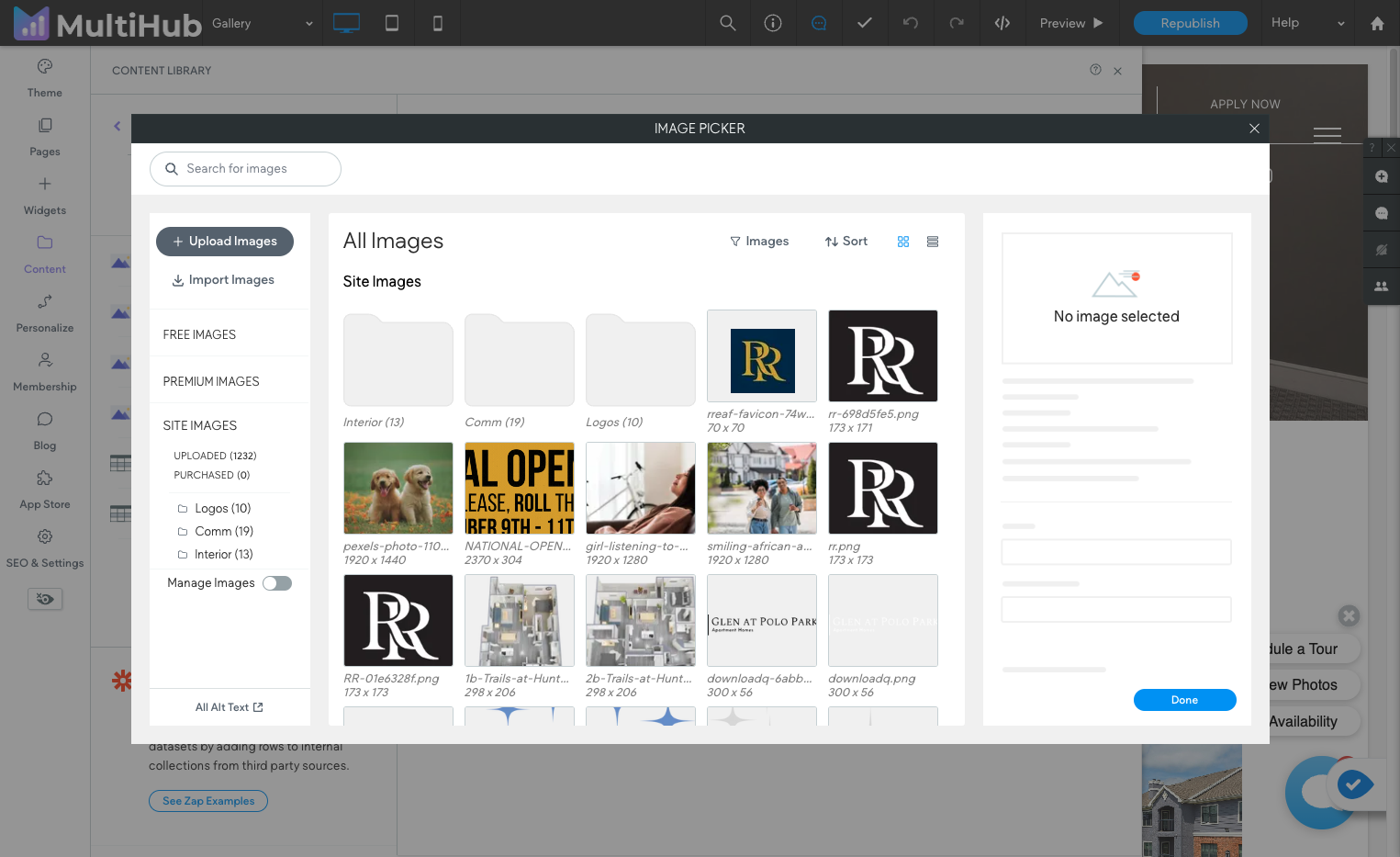Screen dimensions: 1400x857
Task: Open the Sort options
Action: click(846, 242)
